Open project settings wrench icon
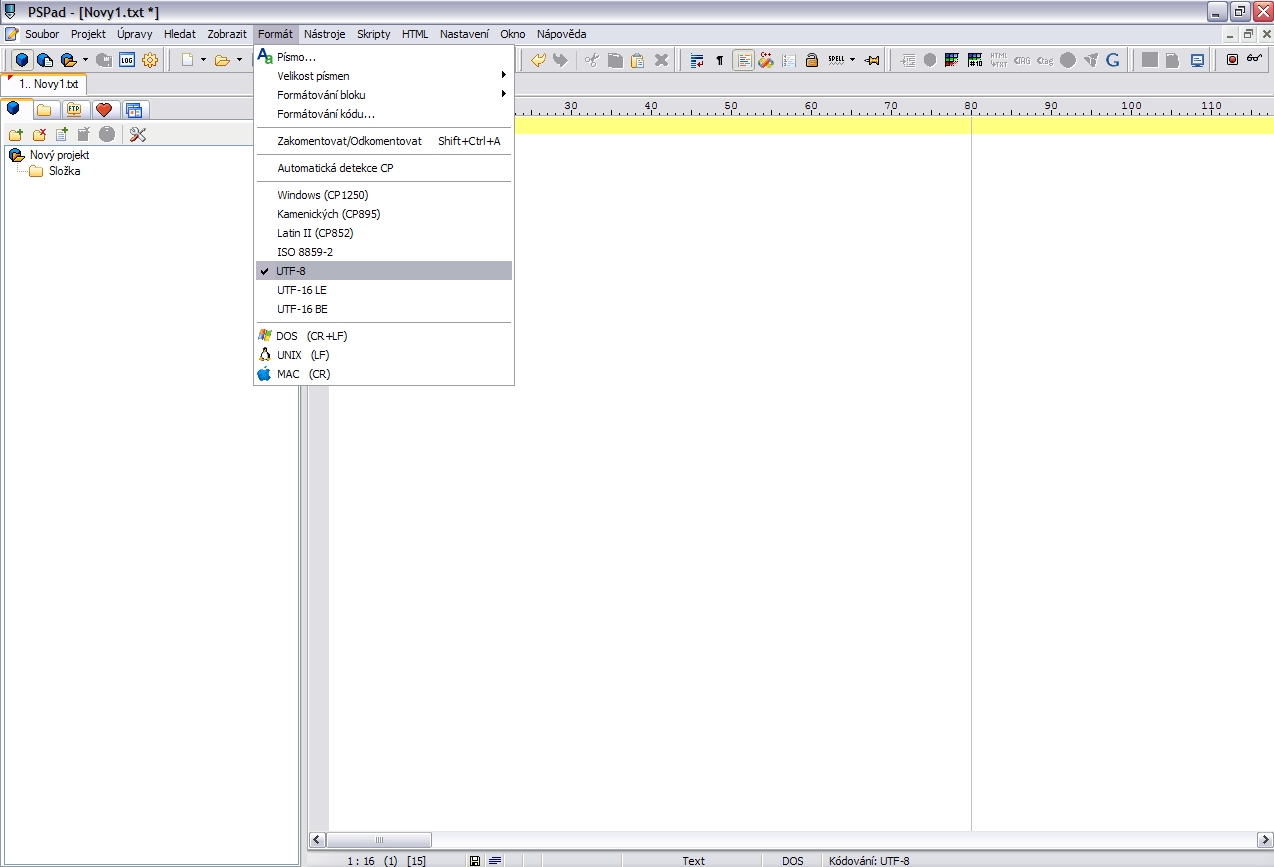 tap(138, 135)
